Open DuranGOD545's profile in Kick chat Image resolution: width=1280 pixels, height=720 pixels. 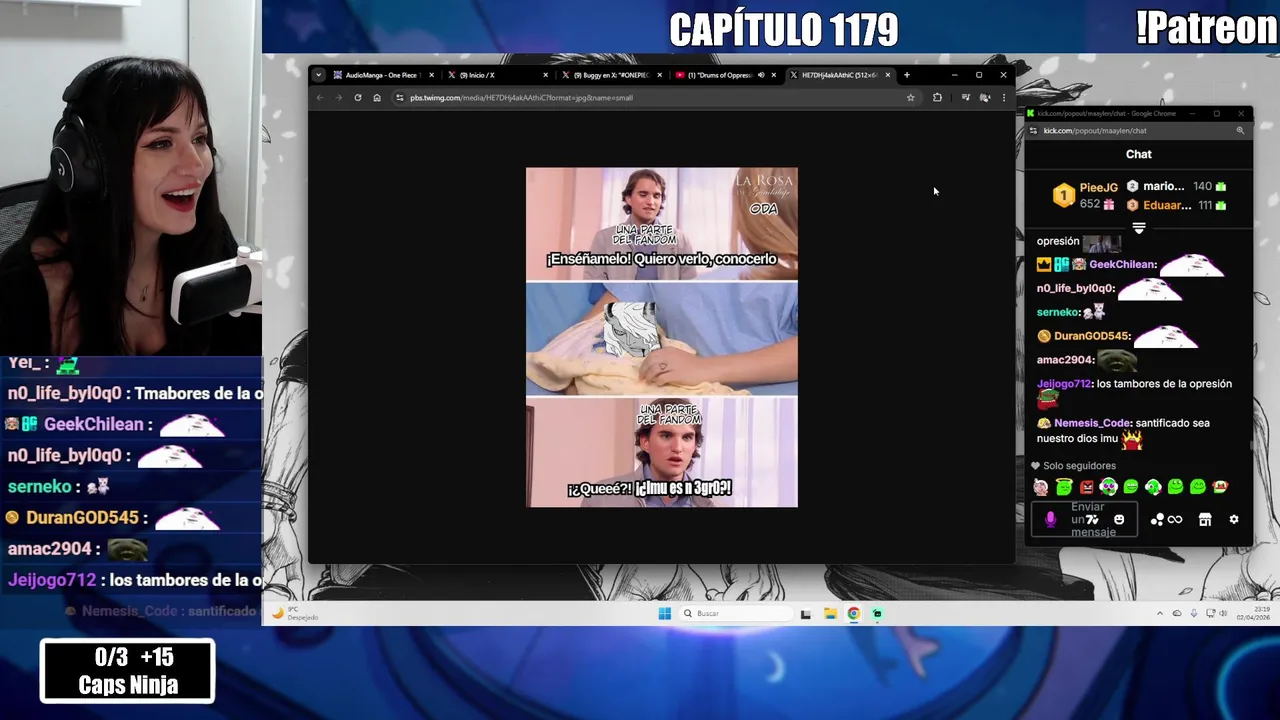(1092, 336)
